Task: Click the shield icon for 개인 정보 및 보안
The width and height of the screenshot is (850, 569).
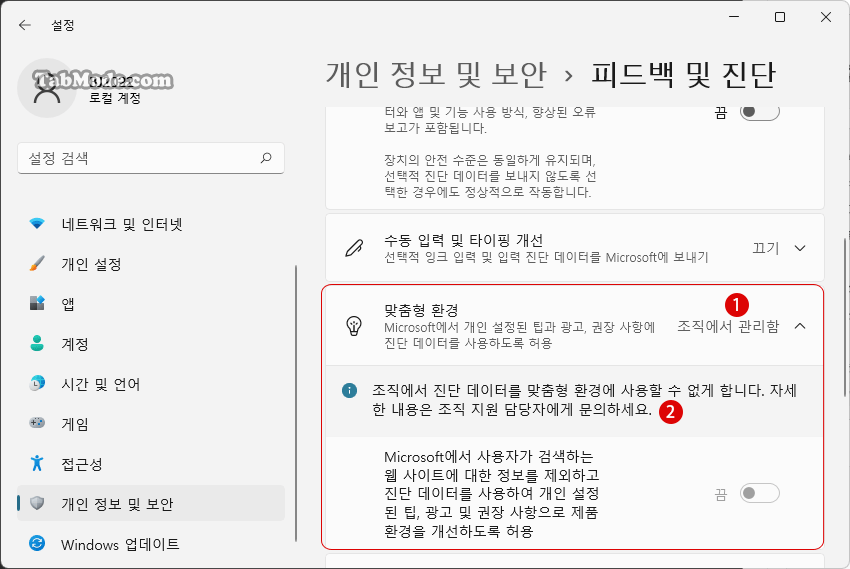Action: pyautogui.click(x=37, y=503)
